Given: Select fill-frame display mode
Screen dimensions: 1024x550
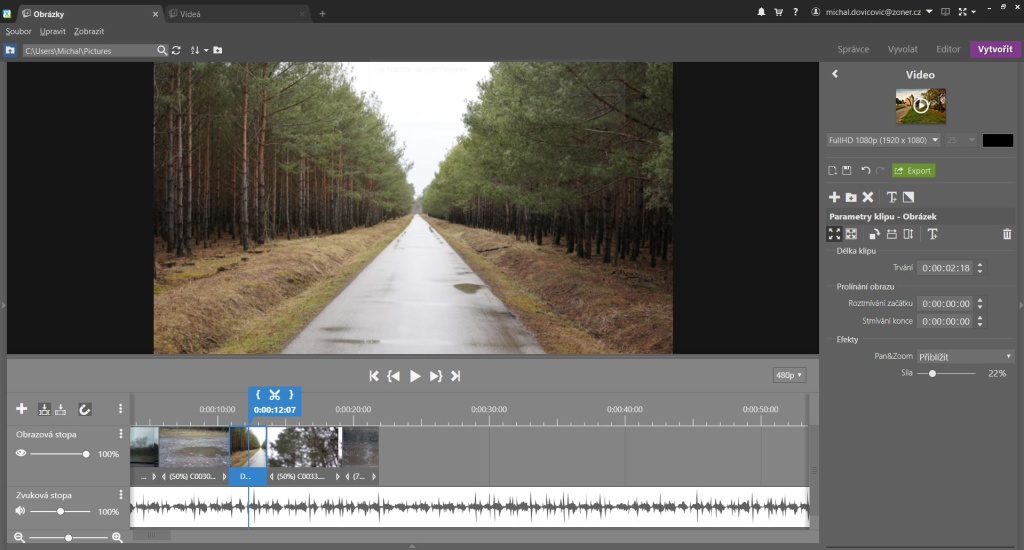Looking at the screenshot, I should pyautogui.click(x=851, y=234).
